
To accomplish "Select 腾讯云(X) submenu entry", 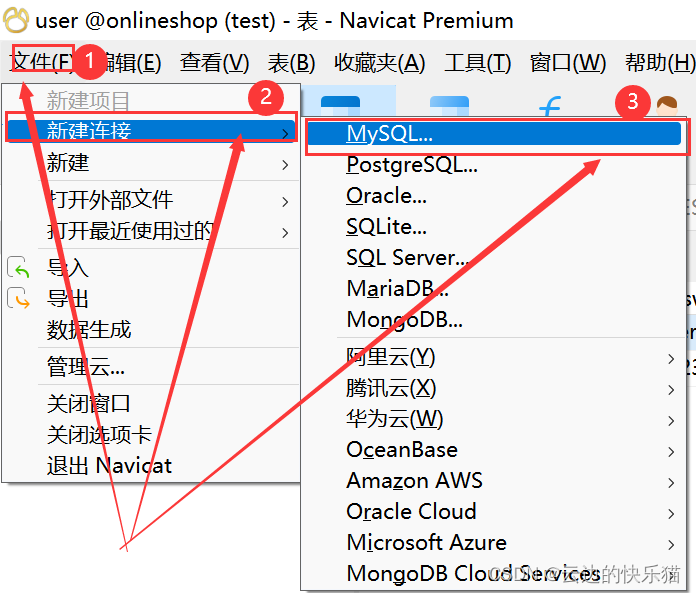I will [494, 388].
